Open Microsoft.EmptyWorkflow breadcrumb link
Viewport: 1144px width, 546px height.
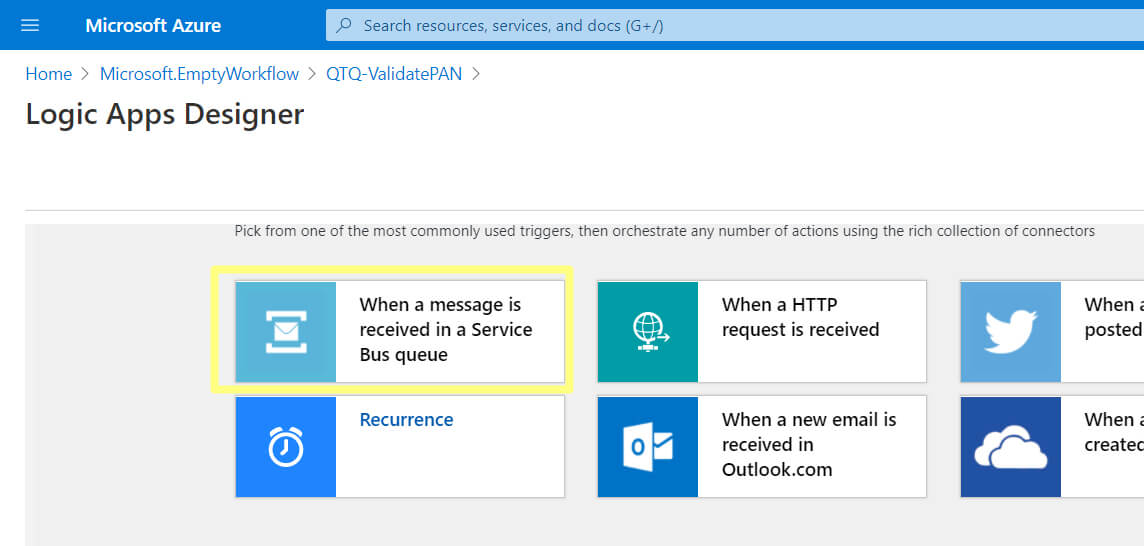(199, 74)
